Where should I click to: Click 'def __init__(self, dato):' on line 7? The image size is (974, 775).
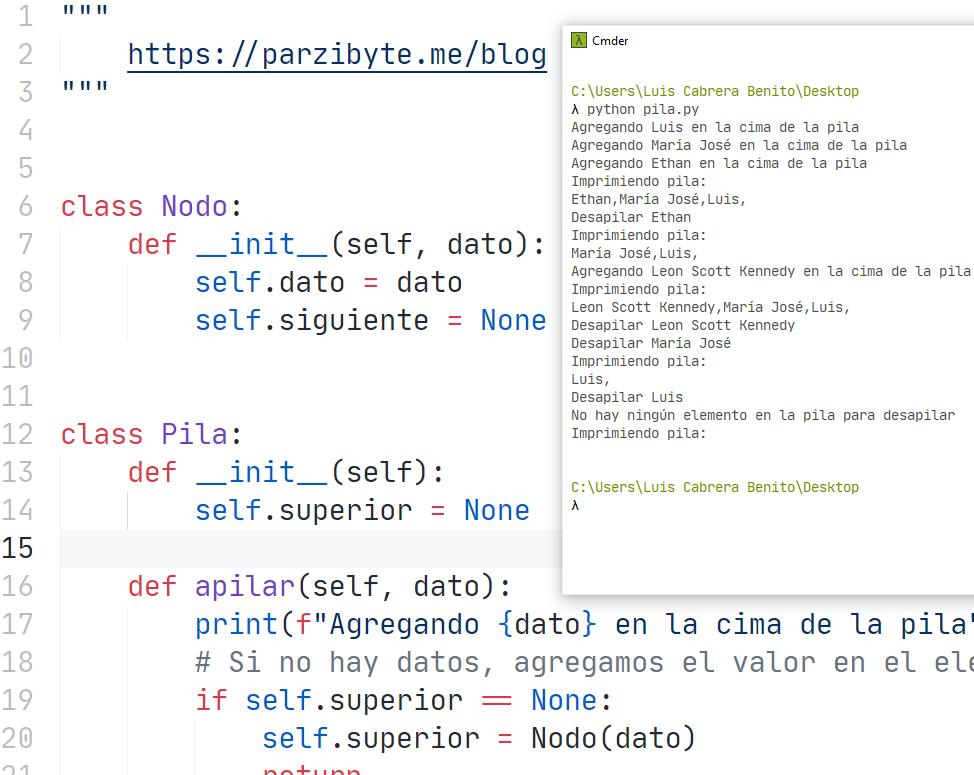pyautogui.click(x=336, y=244)
